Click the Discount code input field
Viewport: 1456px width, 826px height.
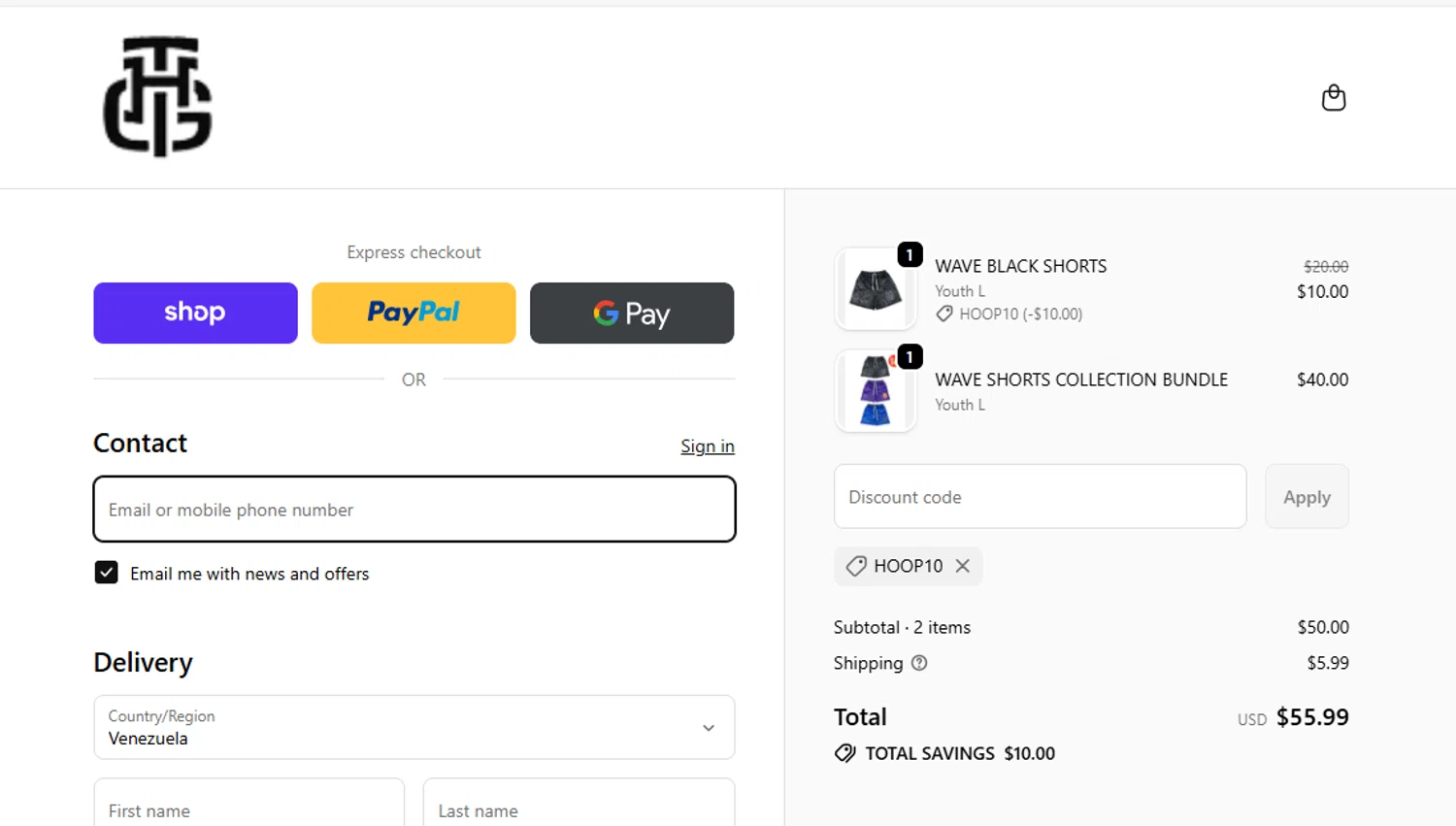[1040, 496]
